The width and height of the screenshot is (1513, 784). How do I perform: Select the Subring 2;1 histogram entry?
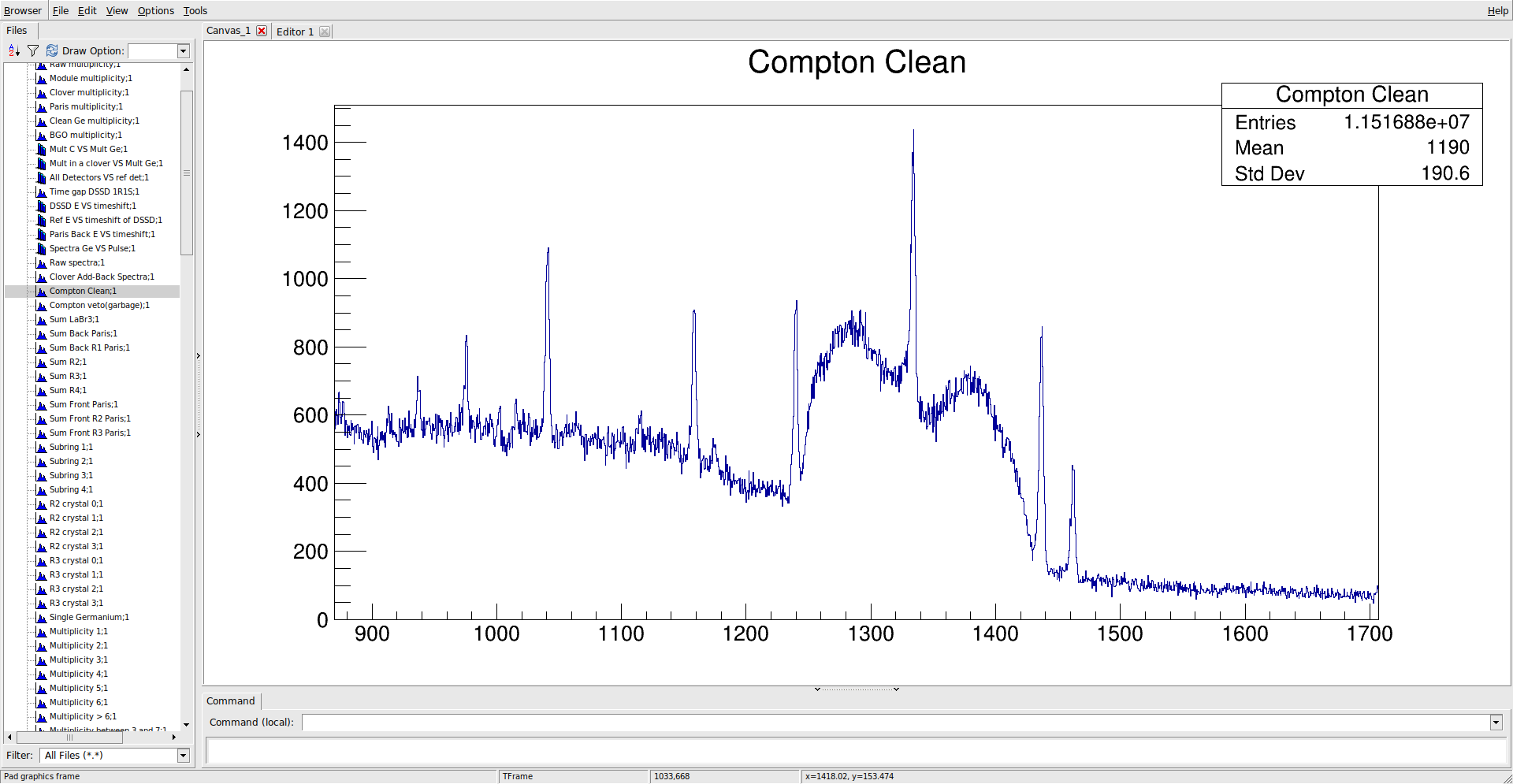(x=69, y=461)
